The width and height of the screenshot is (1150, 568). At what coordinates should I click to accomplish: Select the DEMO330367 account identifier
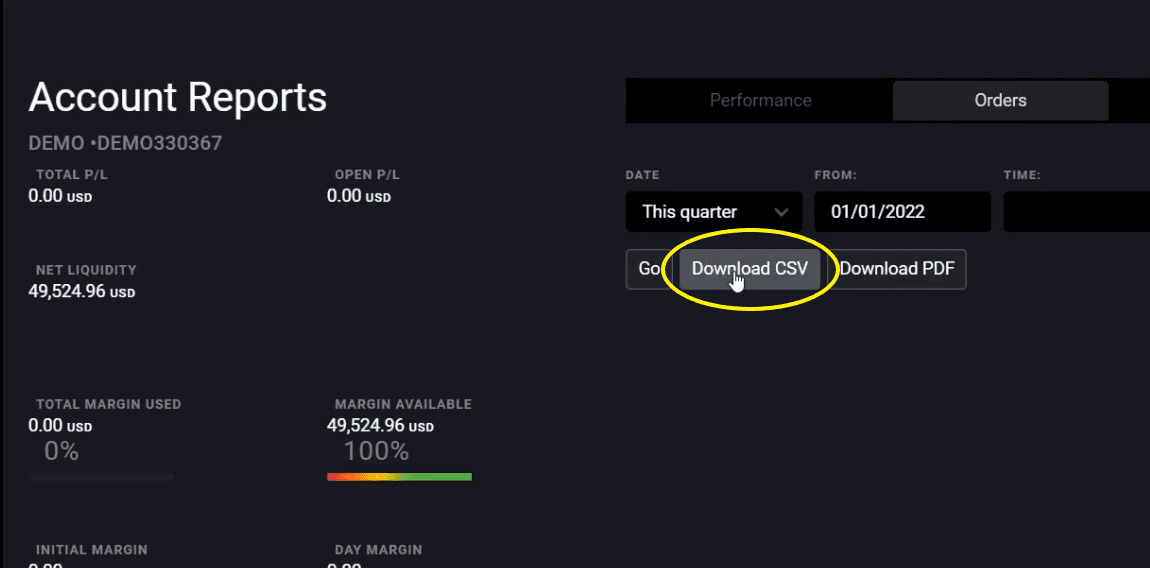(158, 144)
